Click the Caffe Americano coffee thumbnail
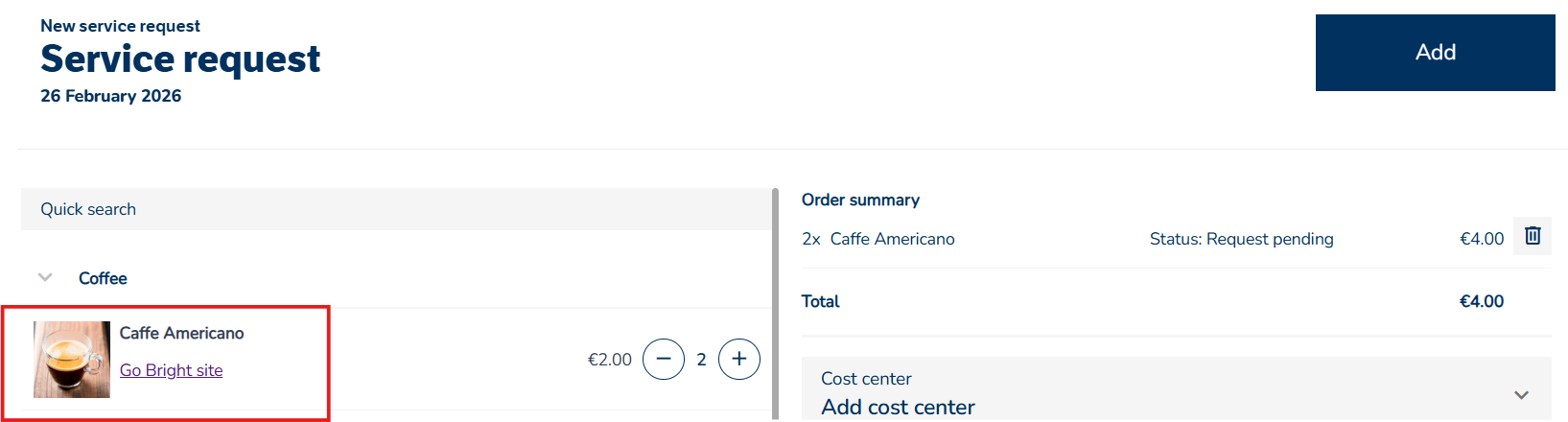1568x422 pixels. point(72,360)
